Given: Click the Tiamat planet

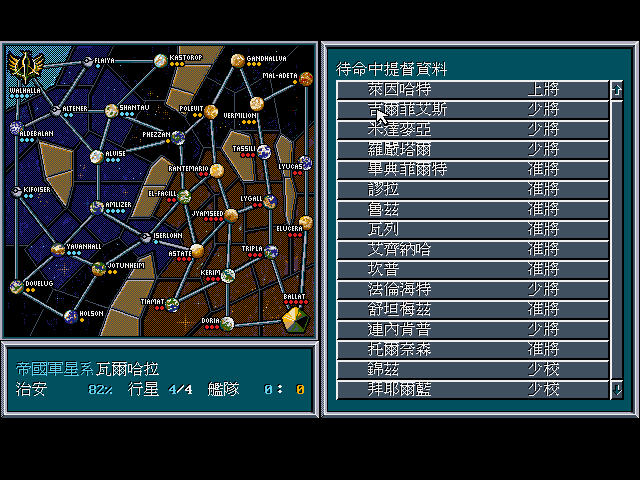Looking at the screenshot, I should coord(172,304).
